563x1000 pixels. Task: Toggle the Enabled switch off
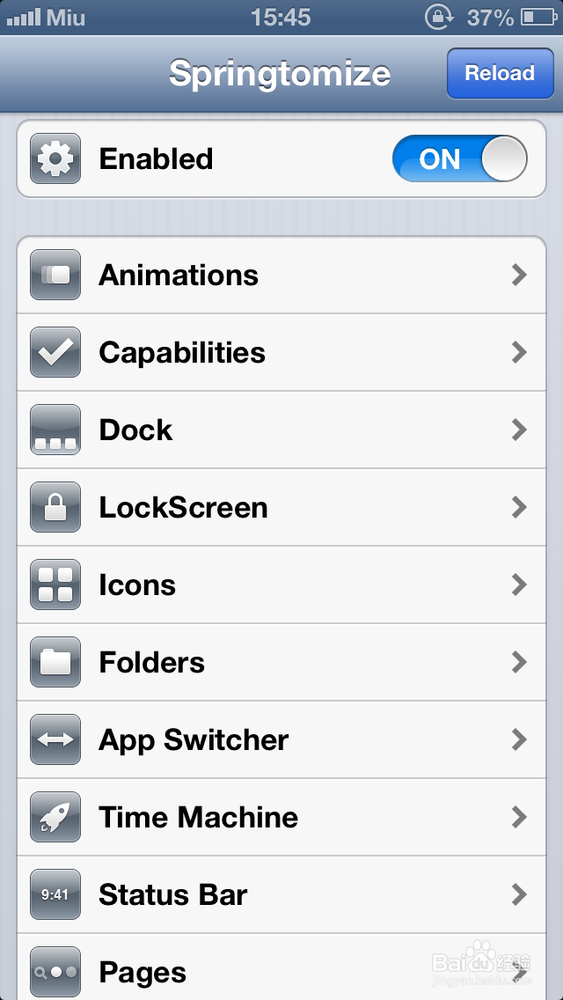pyautogui.click(x=460, y=159)
